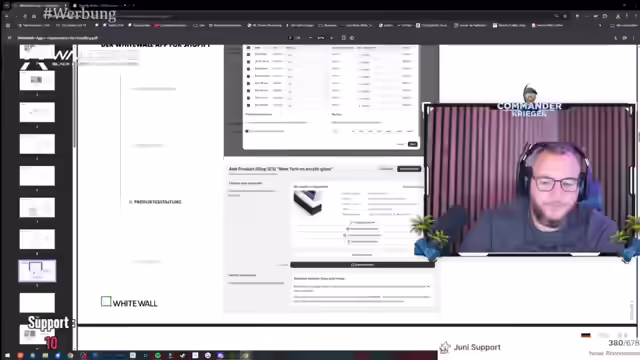Click the PRODUKTGESTALTUNG heading in the PDF

158,202
